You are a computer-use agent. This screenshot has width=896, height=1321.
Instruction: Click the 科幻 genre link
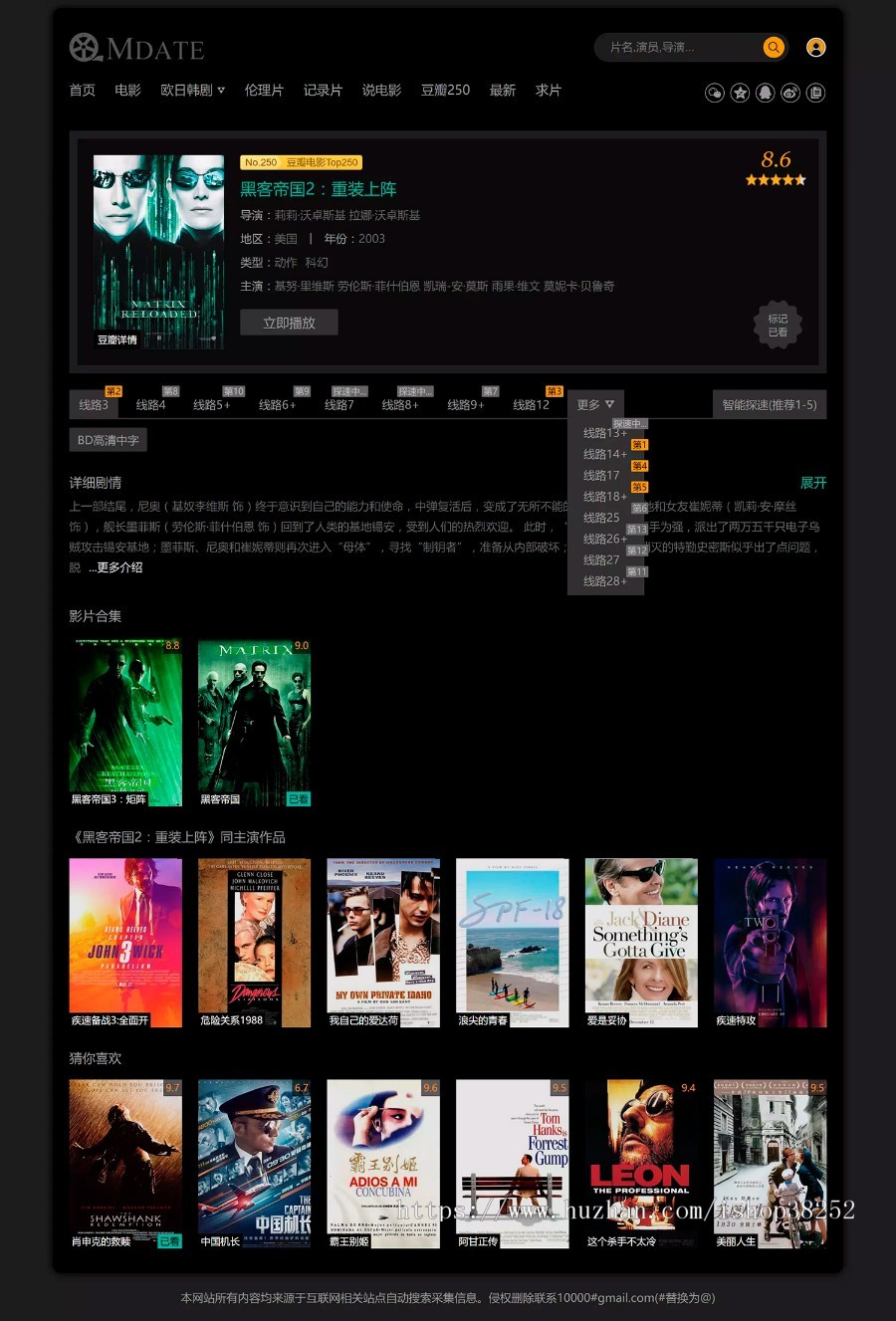[x=317, y=263]
